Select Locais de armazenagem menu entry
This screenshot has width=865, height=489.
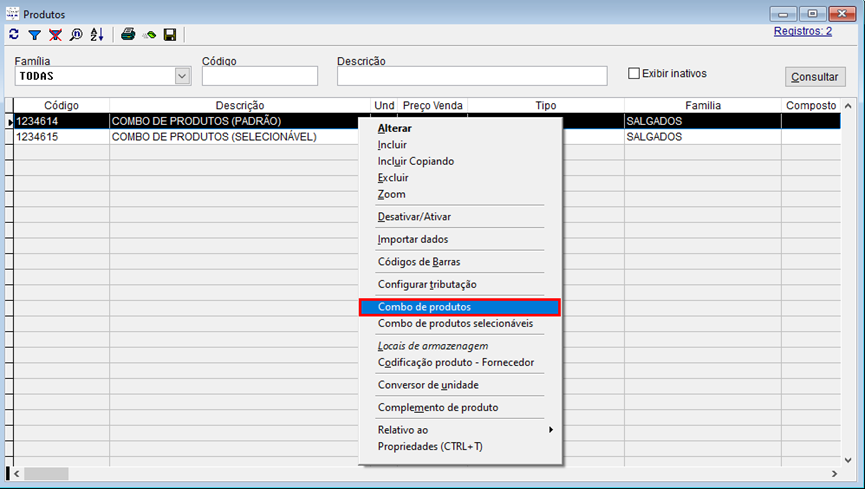click(432, 346)
